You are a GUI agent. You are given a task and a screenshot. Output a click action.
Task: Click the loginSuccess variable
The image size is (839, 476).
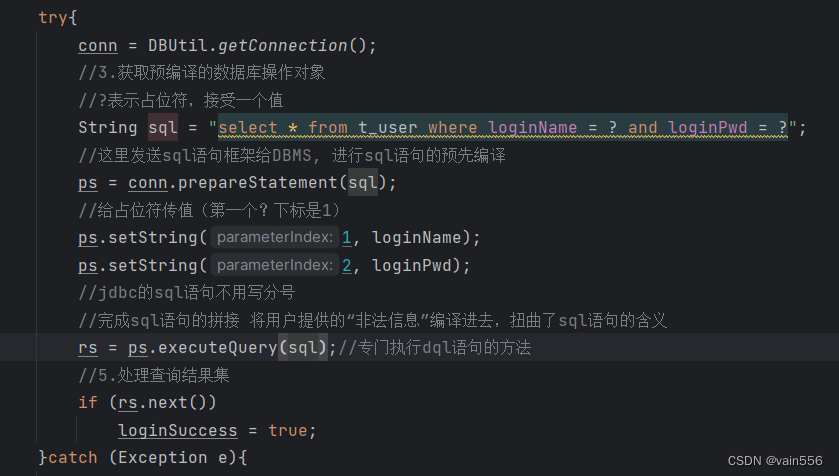click(177, 430)
